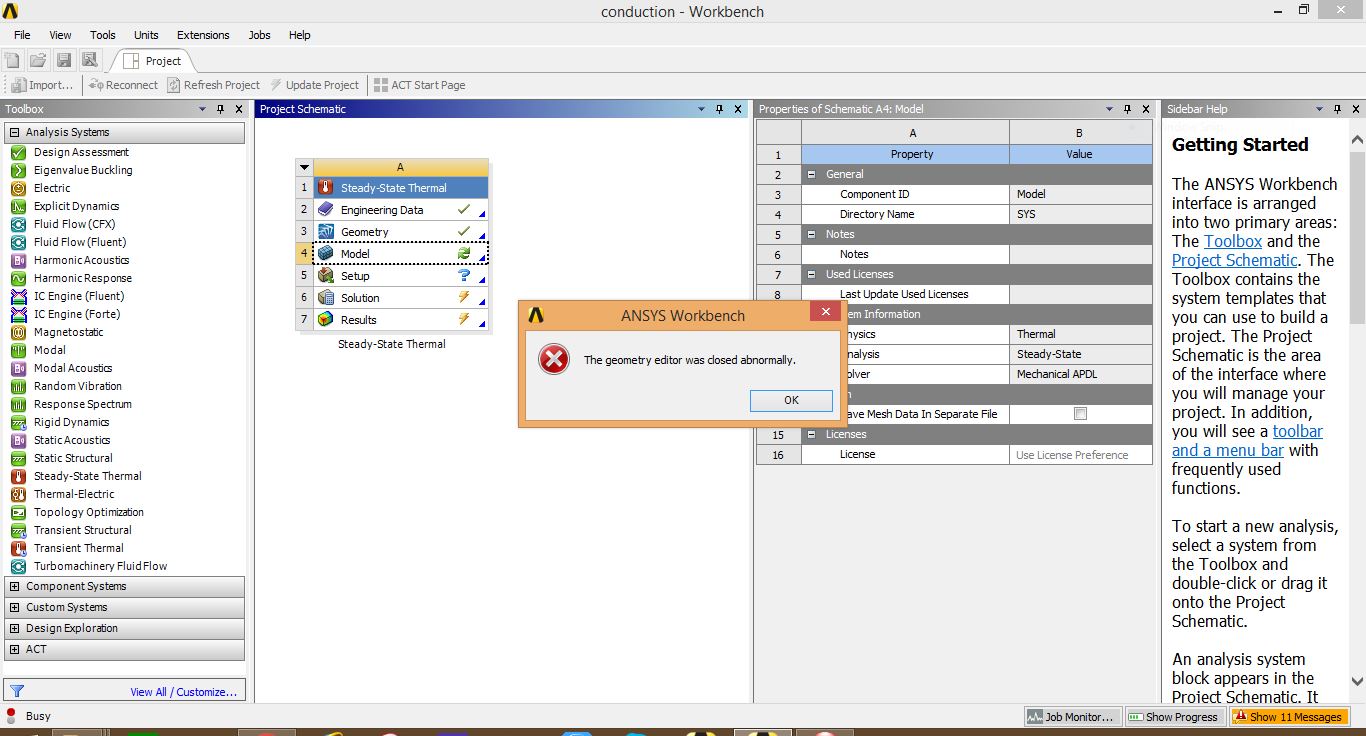This screenshot has height=736, width=1366.
Task: Select Modal analysis in Toolbox
Action: tap(50, 350)
